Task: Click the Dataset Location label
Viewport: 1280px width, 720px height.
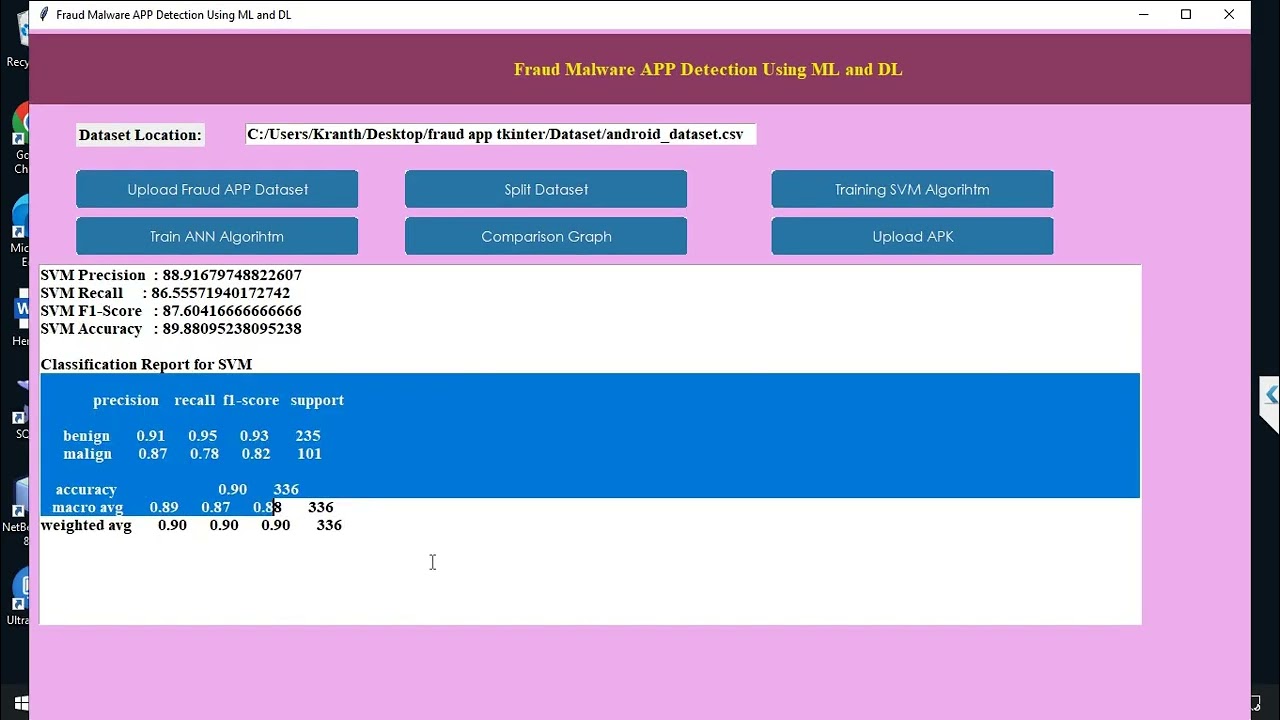Action: pyautogui.click(x=140, y=135)
